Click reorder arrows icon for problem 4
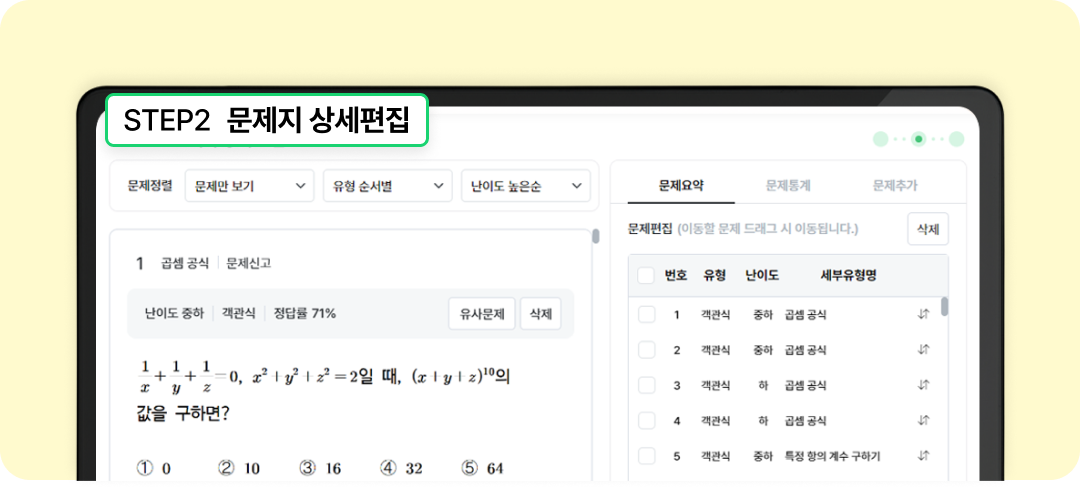The width and height of the screenshot is (1080, 490). [923, 420]
